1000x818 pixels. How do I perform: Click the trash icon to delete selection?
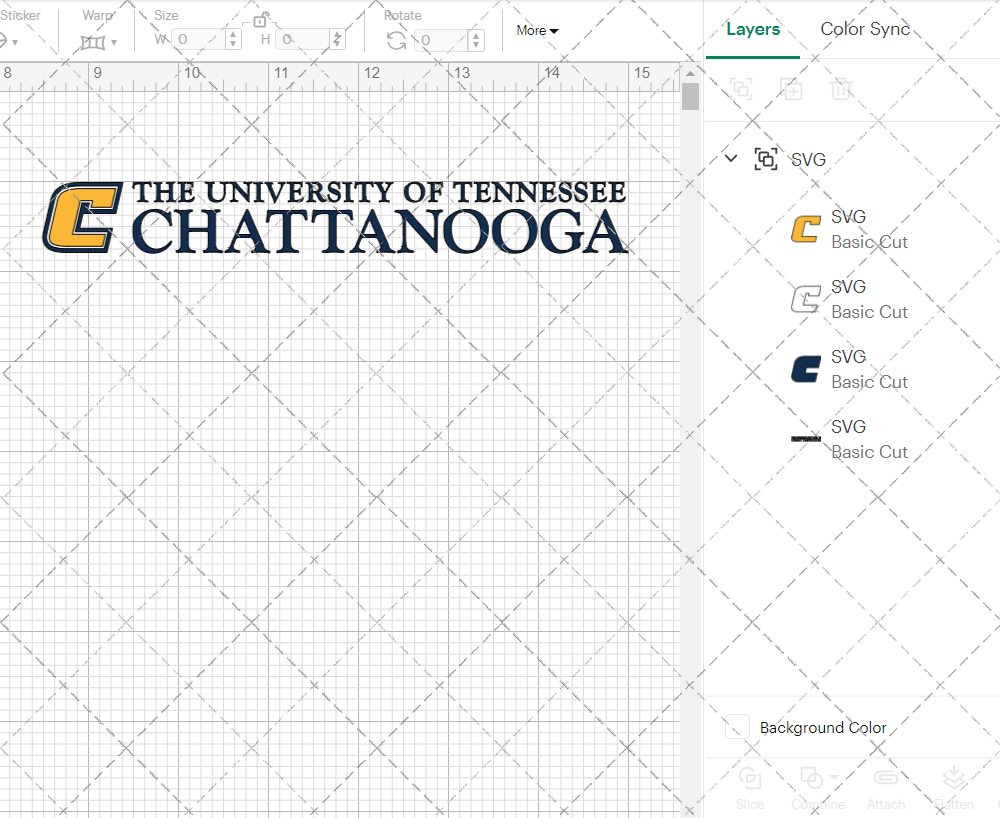(x=841, y=89)
